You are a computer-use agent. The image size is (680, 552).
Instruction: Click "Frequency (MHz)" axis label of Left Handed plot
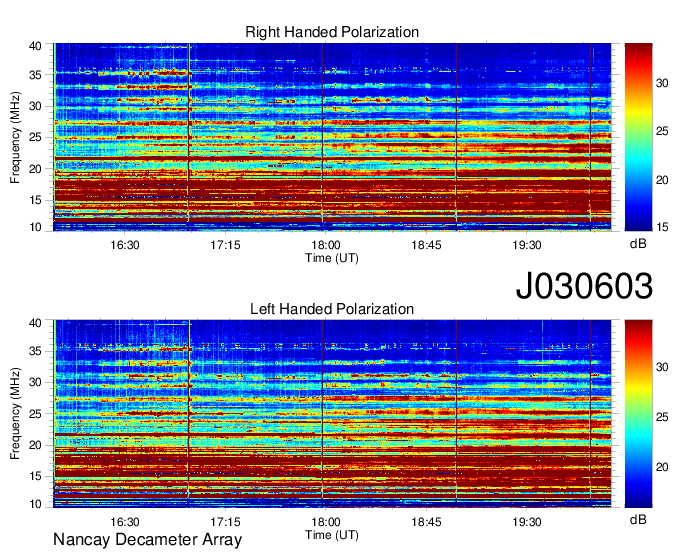tap(15, 414)
